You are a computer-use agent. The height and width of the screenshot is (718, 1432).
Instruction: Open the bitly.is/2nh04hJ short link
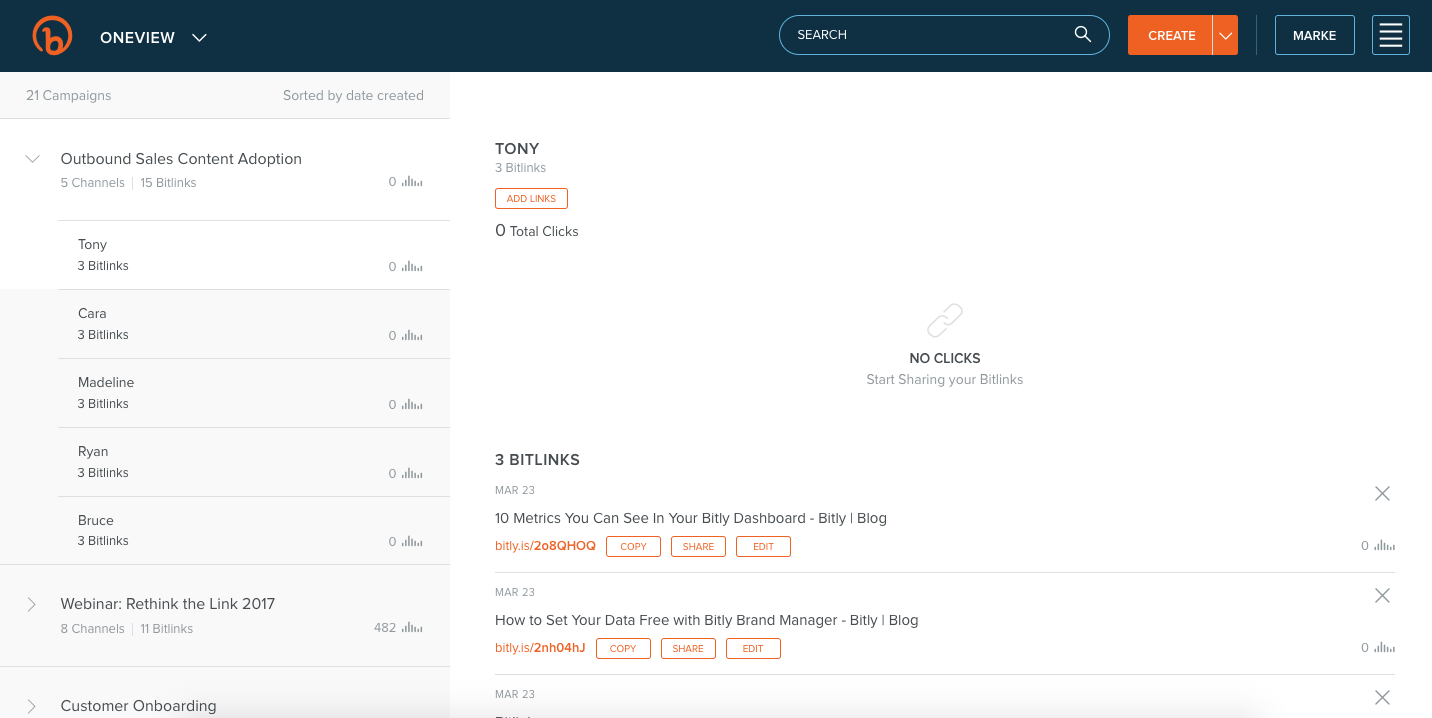pyautogui.click(x=540, y=648)
